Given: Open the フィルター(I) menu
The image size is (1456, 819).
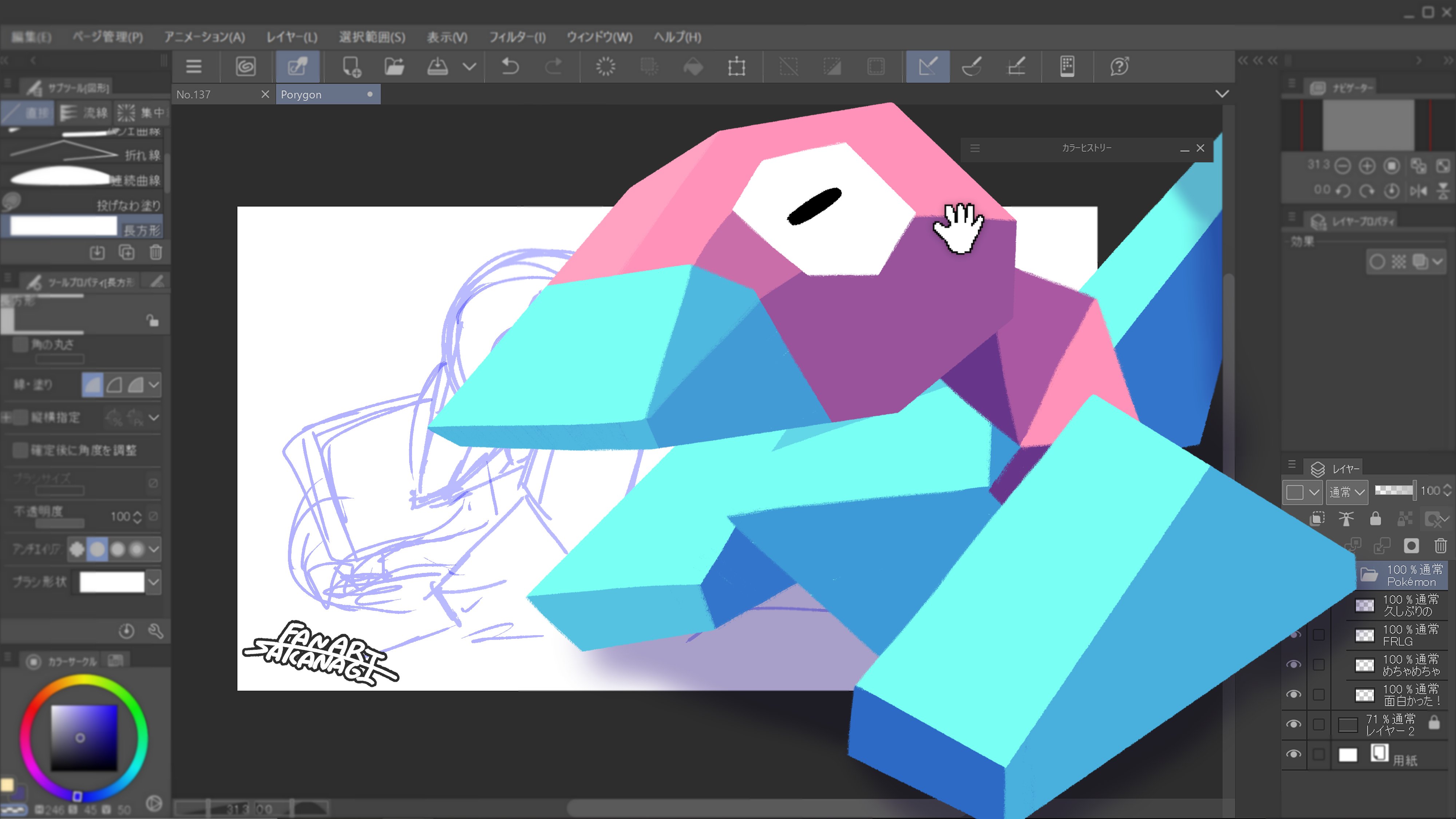Looking at the screenshot, I should click(x=517, y=37).
